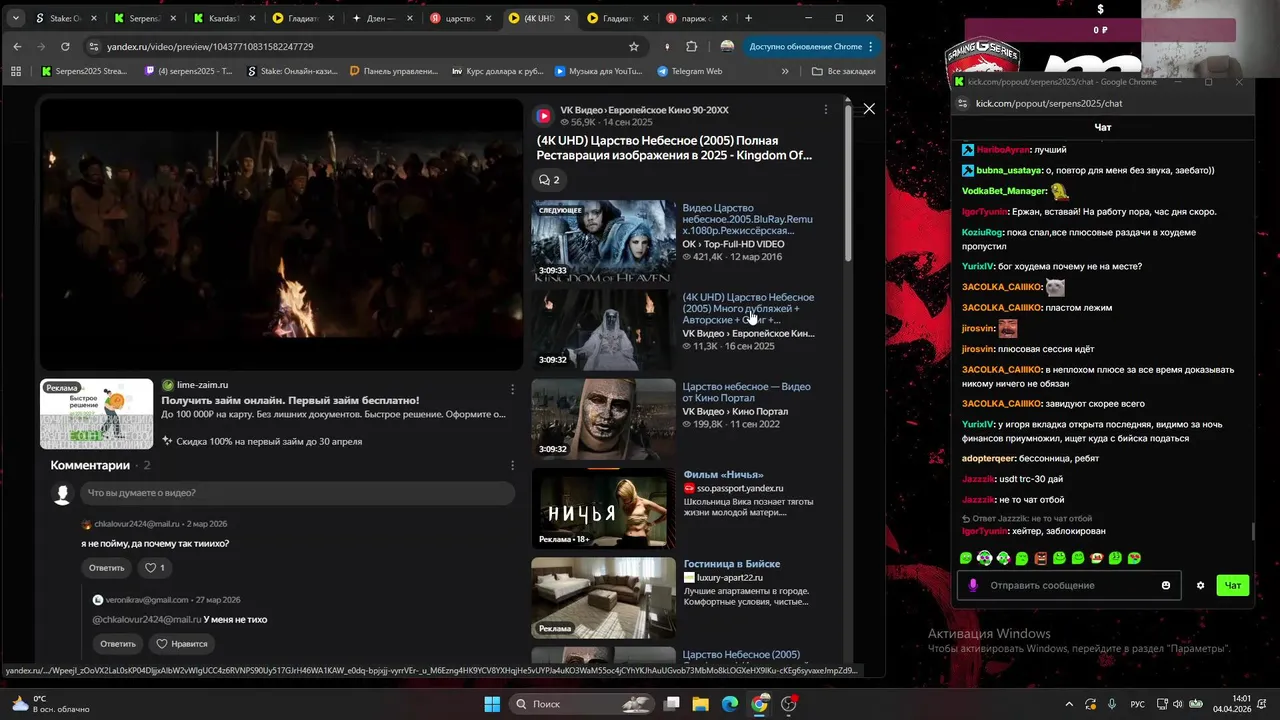Viewport: 1280px width, 720px height.
Task: Click green Чат send button
Action: [x=1233, y=585]
